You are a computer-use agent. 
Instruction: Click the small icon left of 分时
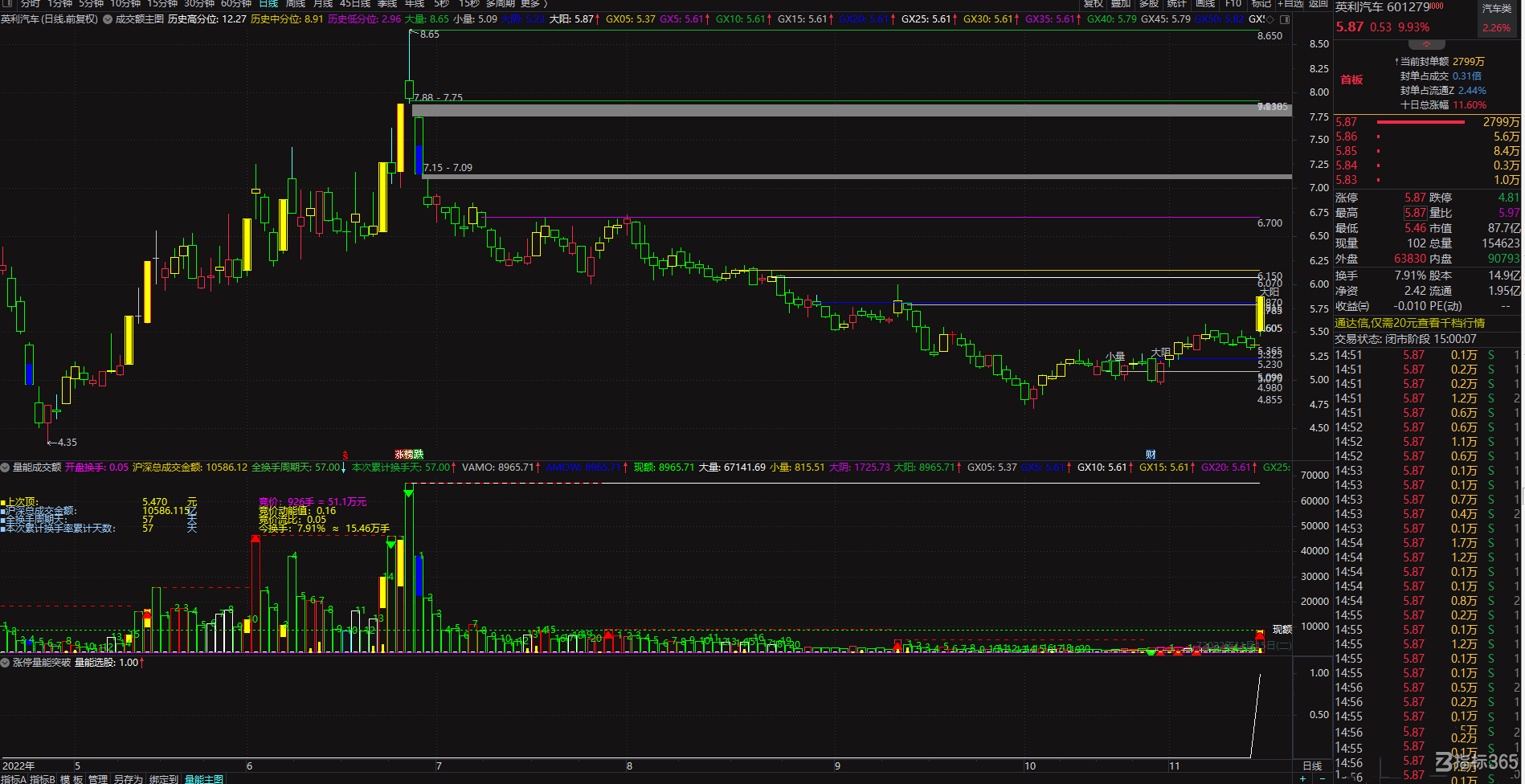6,4
